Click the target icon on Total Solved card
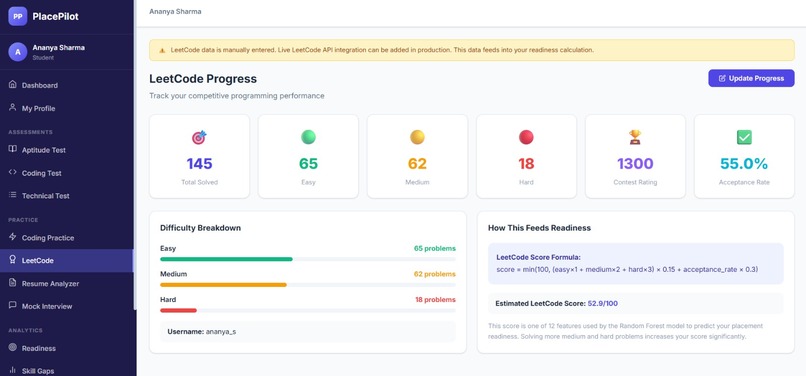806x376 pixels. pyautogui.click(x=199, y=137)
